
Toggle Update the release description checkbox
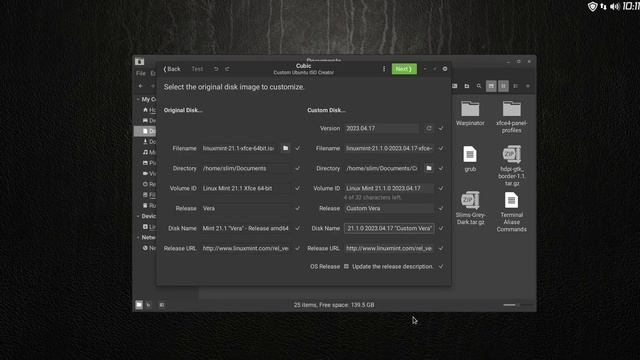[x=346, y=267]
